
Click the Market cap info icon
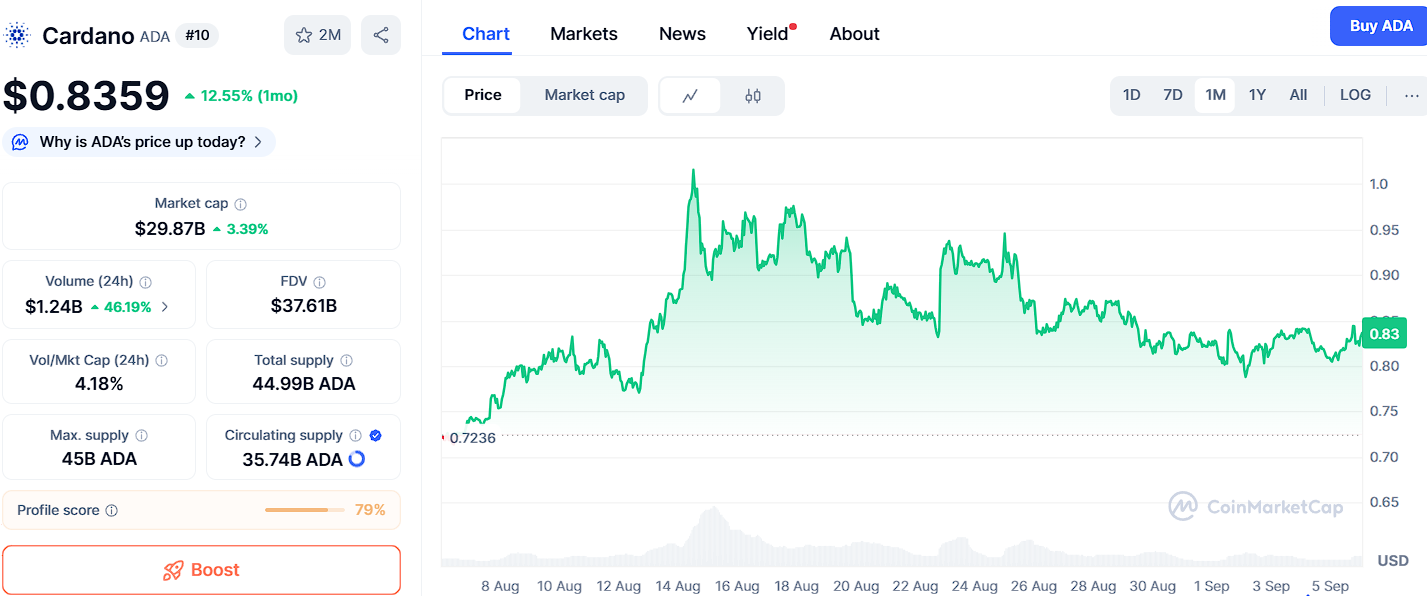(240, 204)
